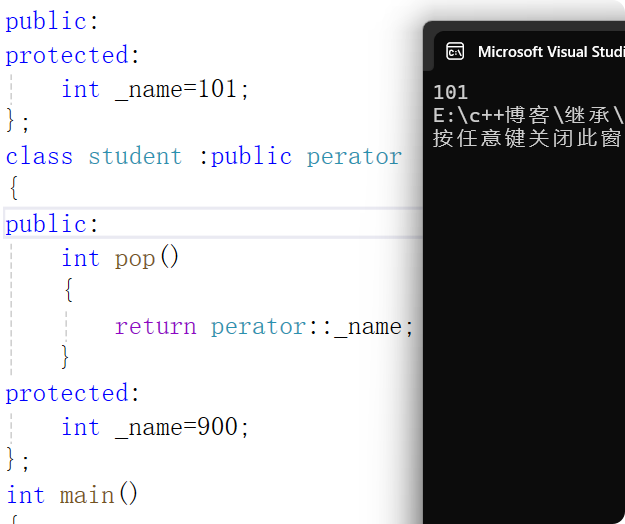This screenshot has width=625, height=524.
Task: Select the Microsoft Visual Studio console tab
Action: tap(529, 51)
